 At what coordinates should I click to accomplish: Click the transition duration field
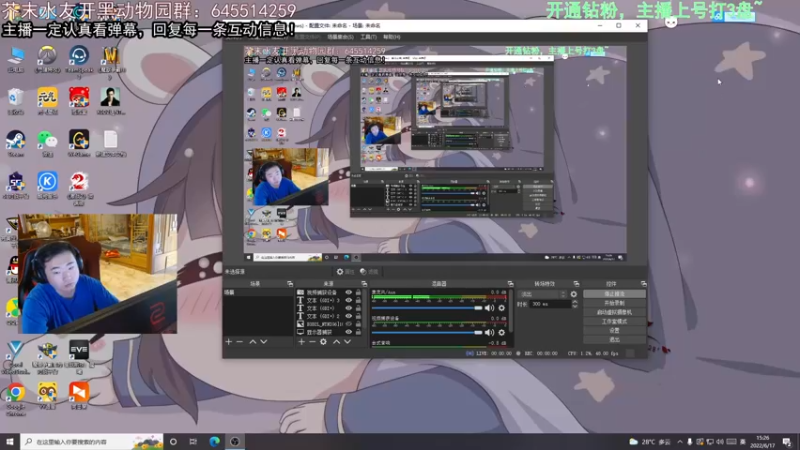549,304
